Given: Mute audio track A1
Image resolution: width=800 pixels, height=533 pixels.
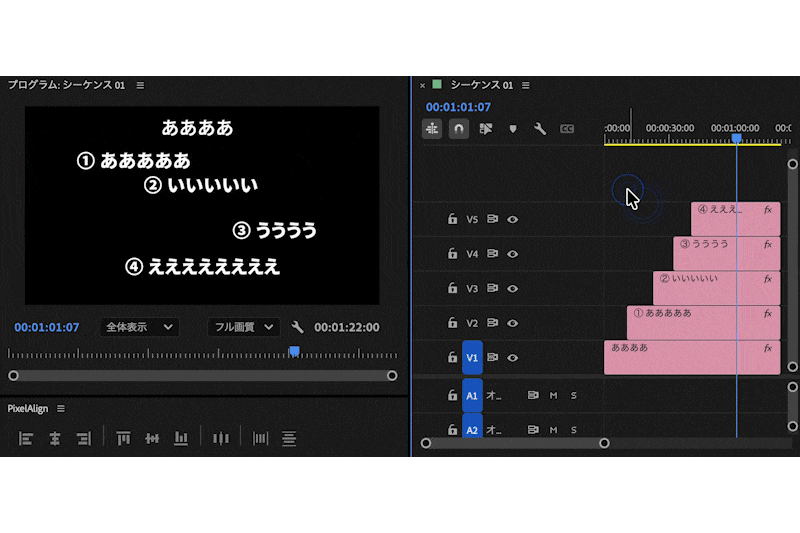Looking at the screenshot, I should coord(554,395).
